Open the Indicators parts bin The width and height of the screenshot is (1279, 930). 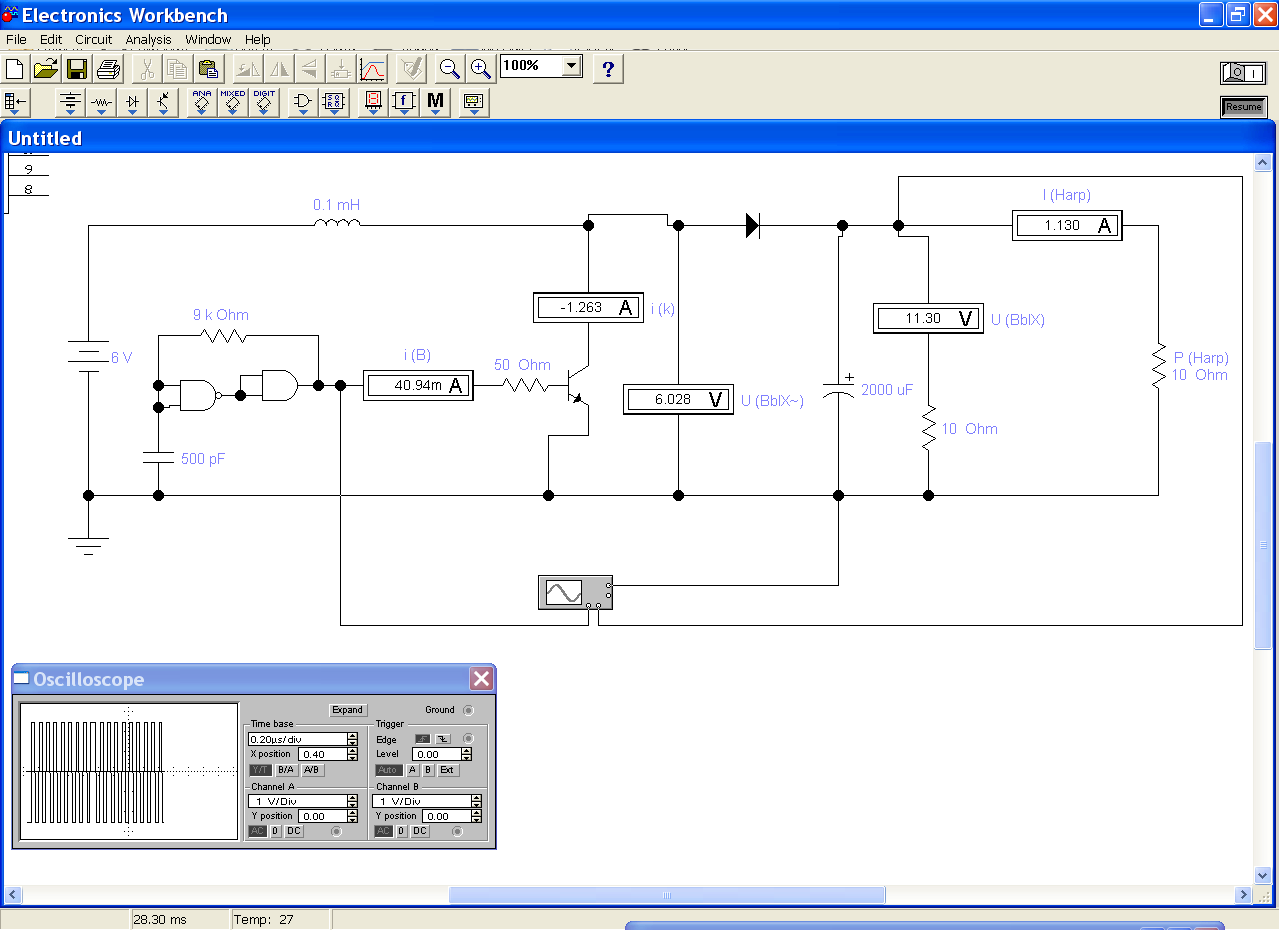click(x=373, y=102)
